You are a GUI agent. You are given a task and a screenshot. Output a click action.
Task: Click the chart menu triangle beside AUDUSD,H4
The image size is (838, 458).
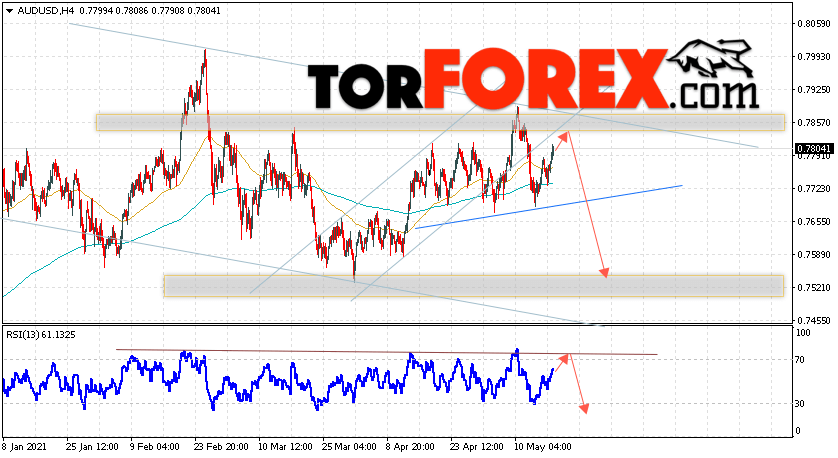tap(9, 11)
